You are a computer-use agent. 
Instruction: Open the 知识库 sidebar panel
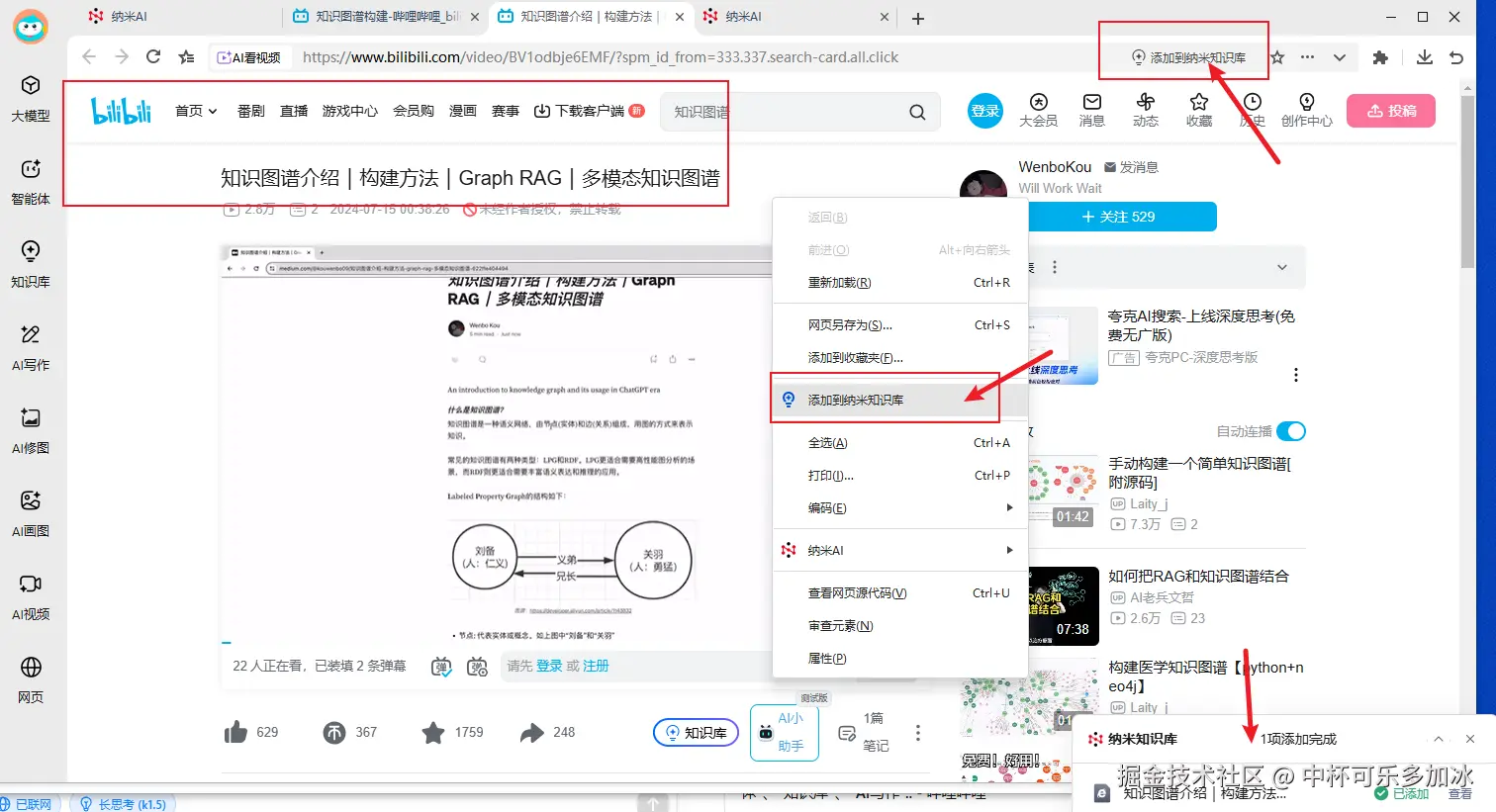click(31, 265)
